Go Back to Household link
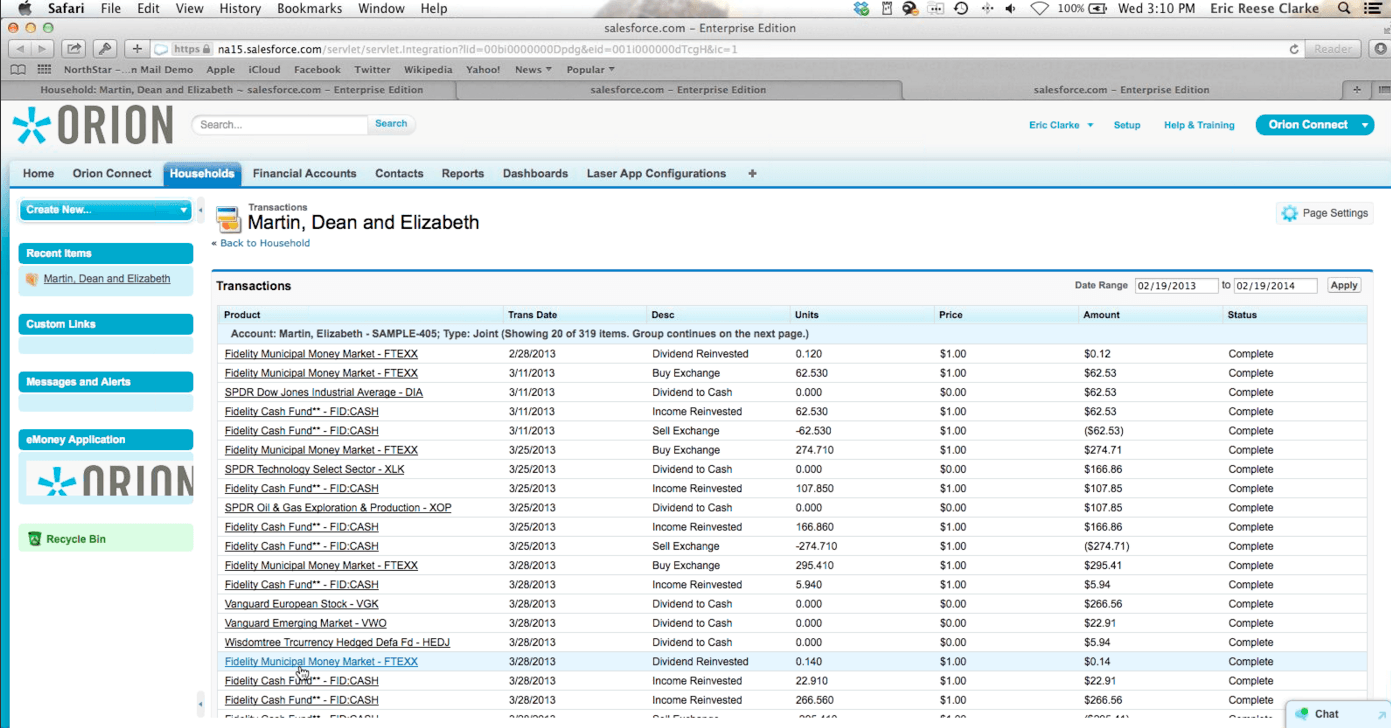 click(x=265, y=243)
